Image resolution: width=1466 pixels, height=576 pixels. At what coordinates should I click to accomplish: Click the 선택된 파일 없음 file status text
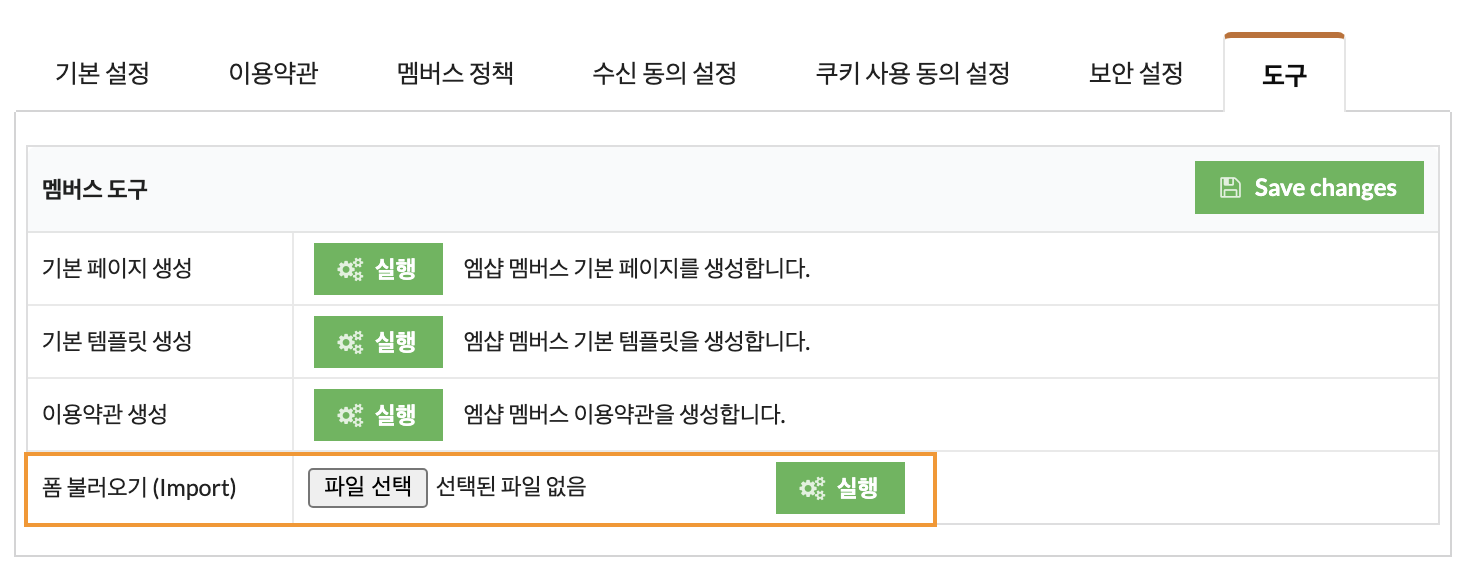[511, 488]
